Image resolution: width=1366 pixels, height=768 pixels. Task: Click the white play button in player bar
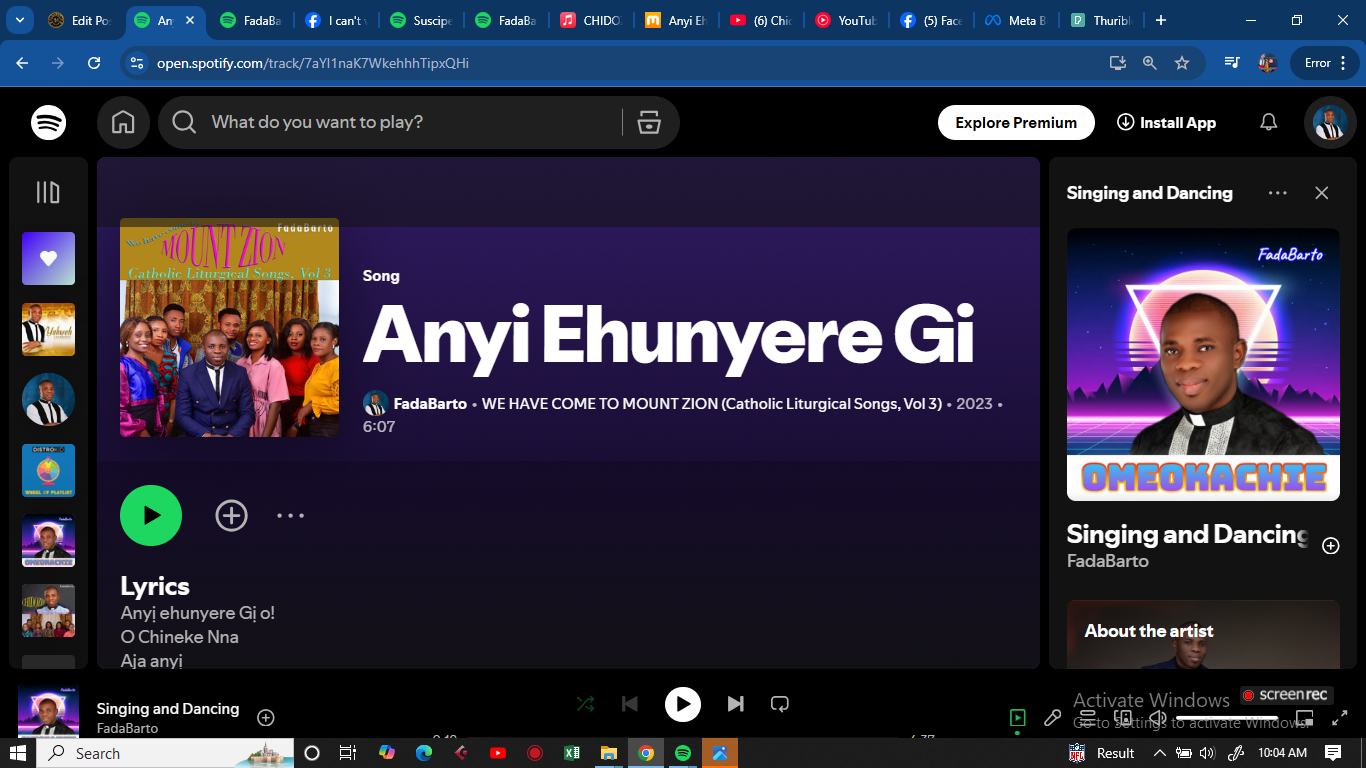point(683,705)
